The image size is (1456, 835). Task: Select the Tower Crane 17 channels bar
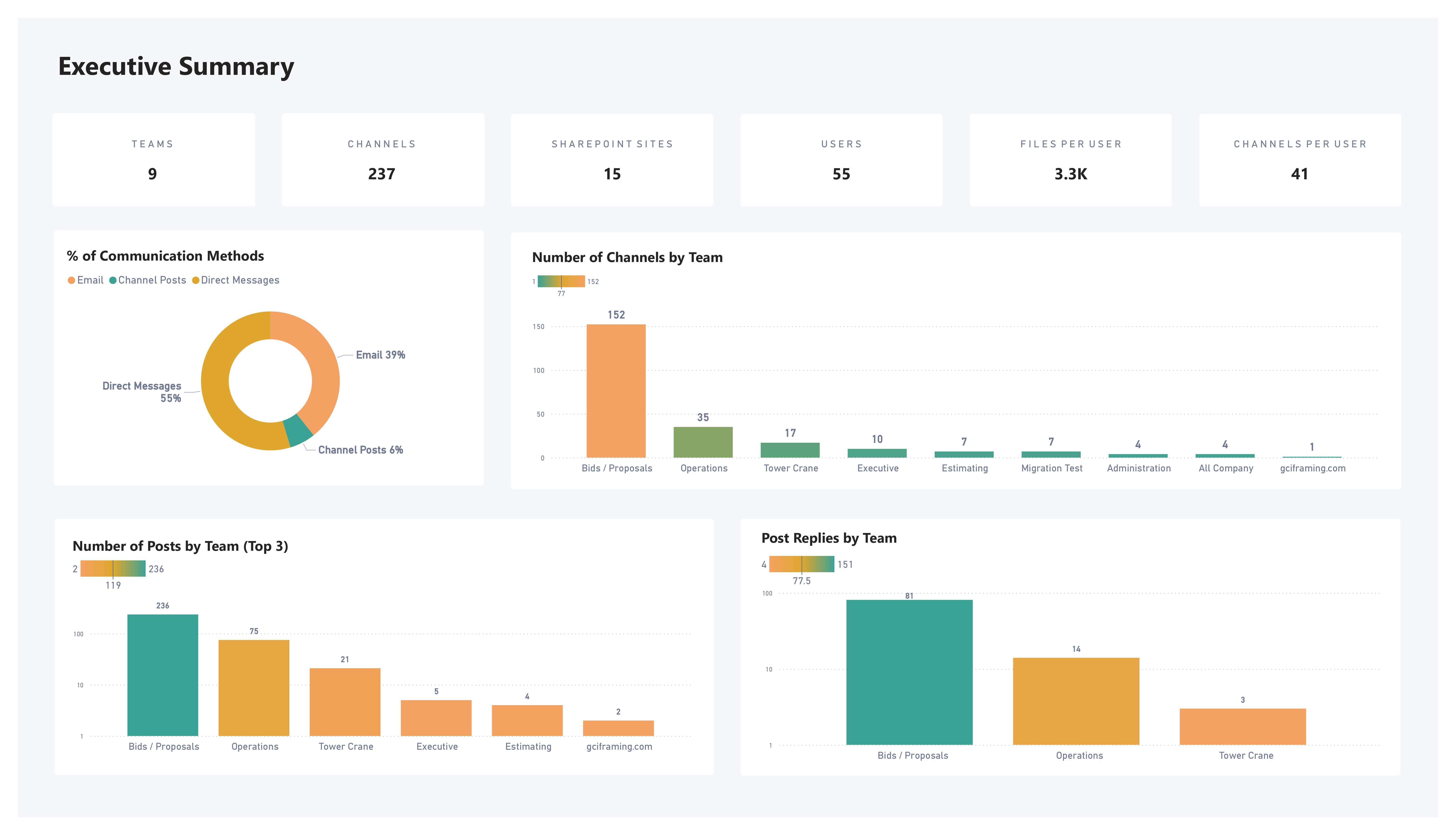tap(790, 450)
